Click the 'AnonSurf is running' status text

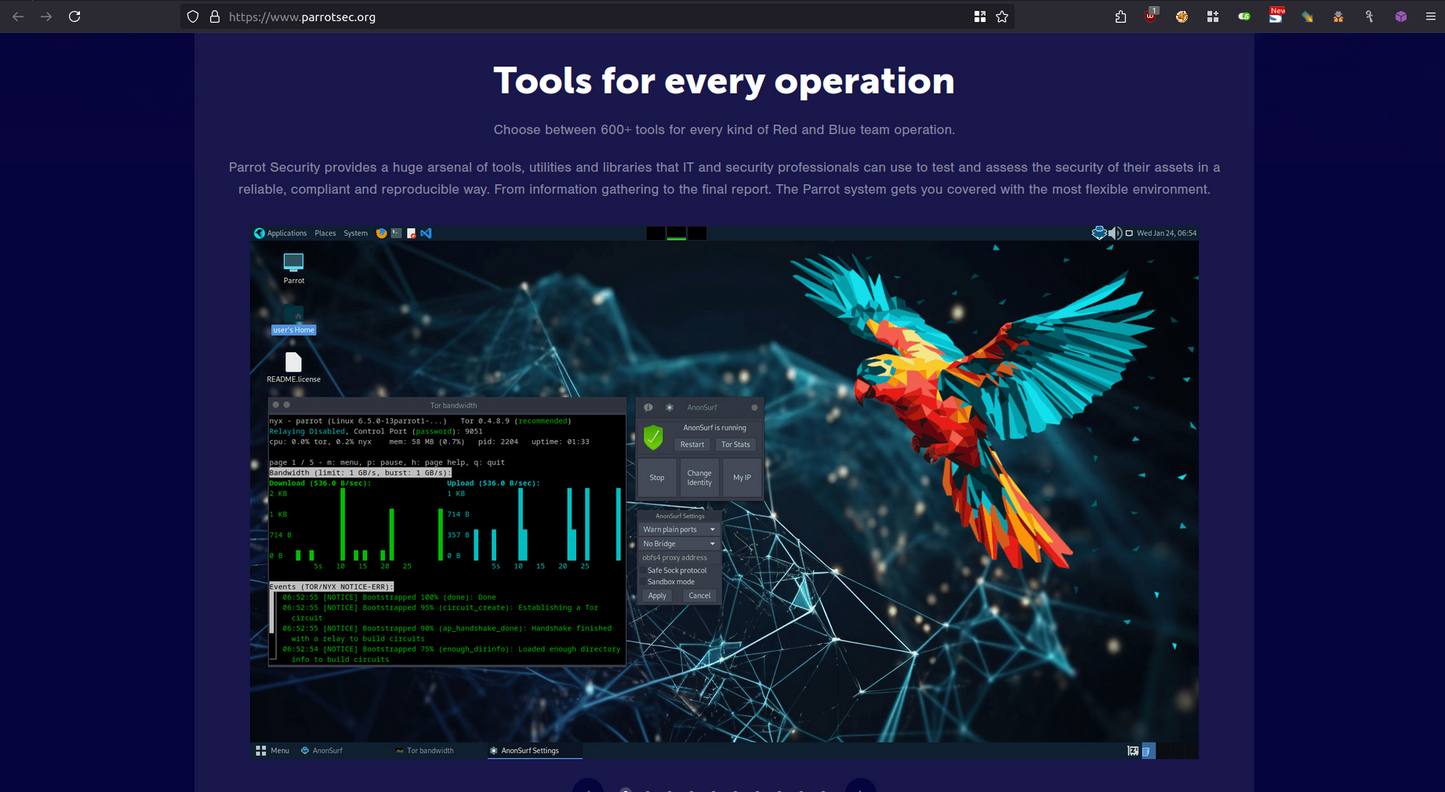(714, 427)
